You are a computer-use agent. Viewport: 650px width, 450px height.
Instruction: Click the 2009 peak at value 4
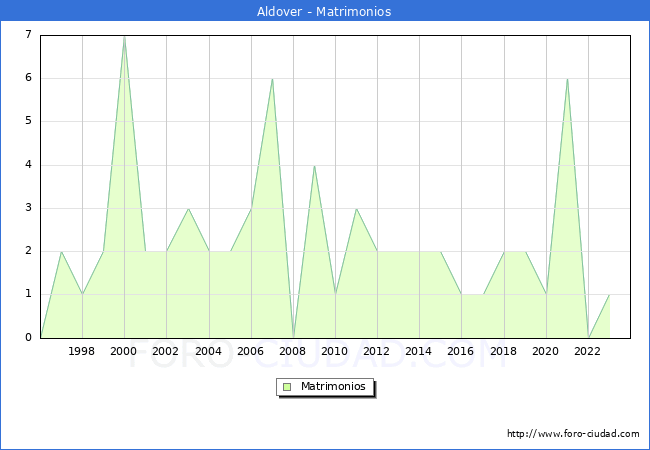[x=314, y=166]
